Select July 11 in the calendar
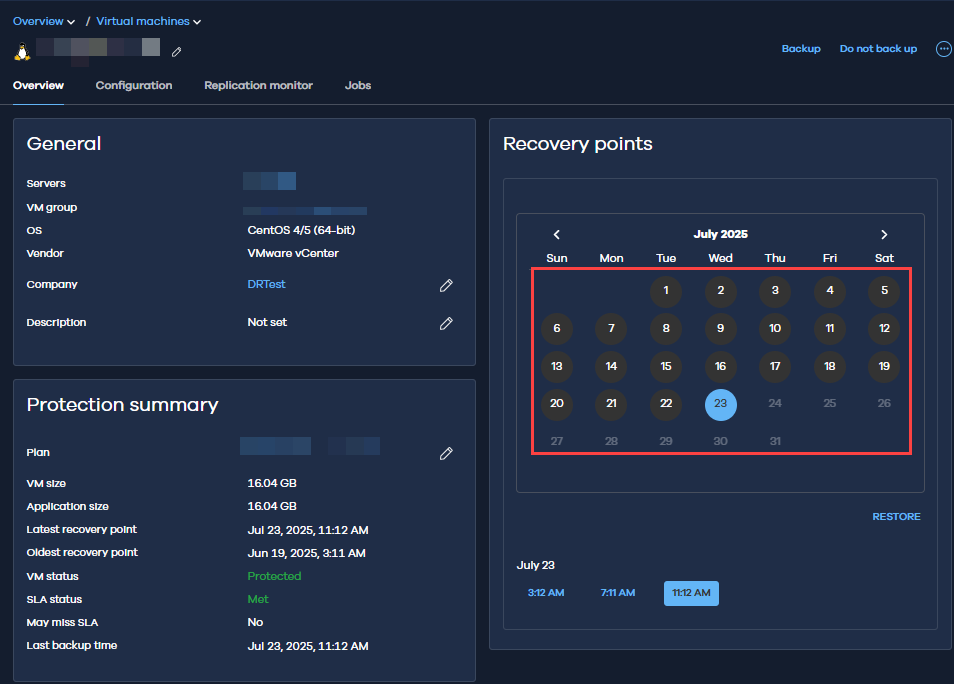 tap(830, 329)
